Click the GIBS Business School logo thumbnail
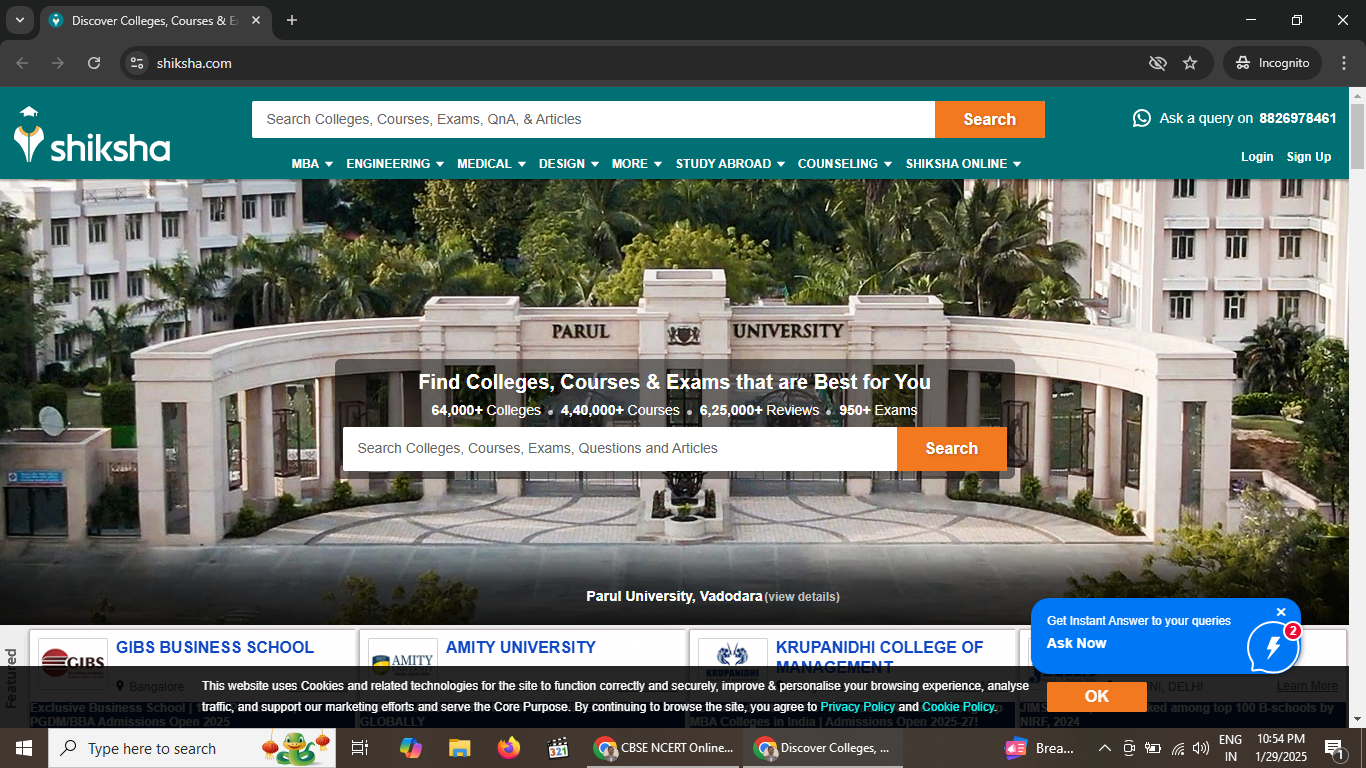 point(73,662)
